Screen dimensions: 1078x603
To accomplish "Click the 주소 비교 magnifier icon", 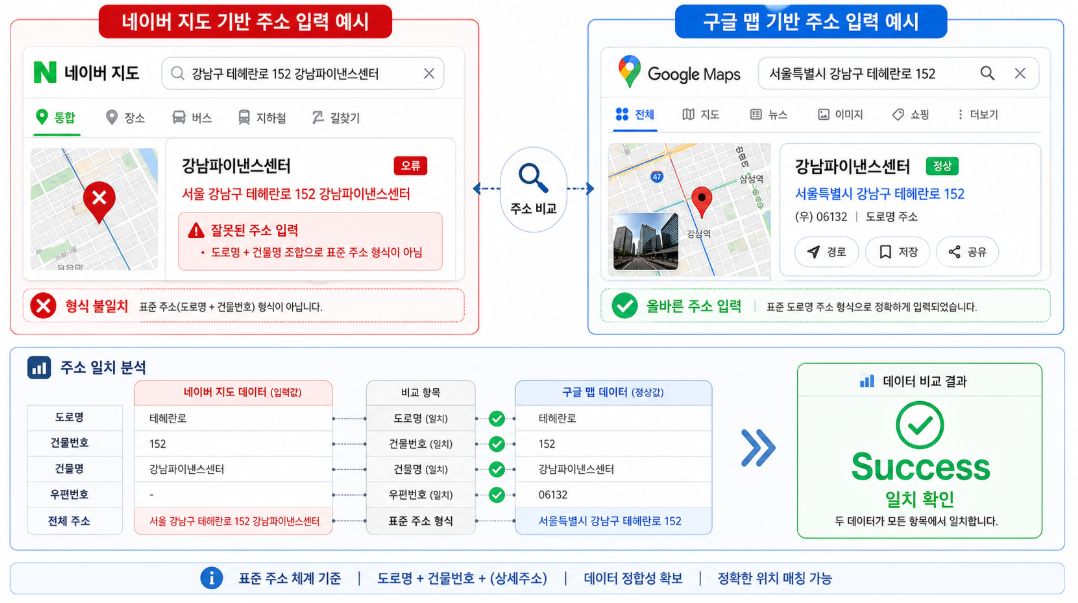I will pyautogui.click(x=534, y=178).
